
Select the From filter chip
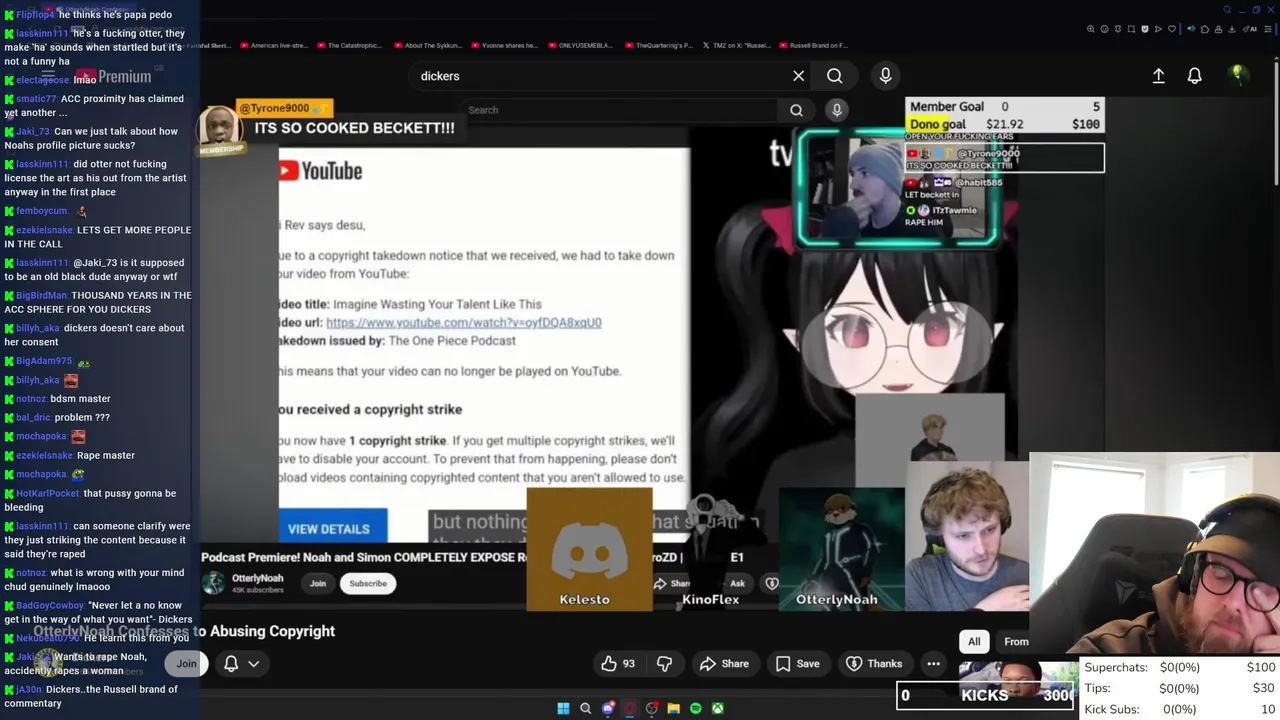[x=1016, y=641]
